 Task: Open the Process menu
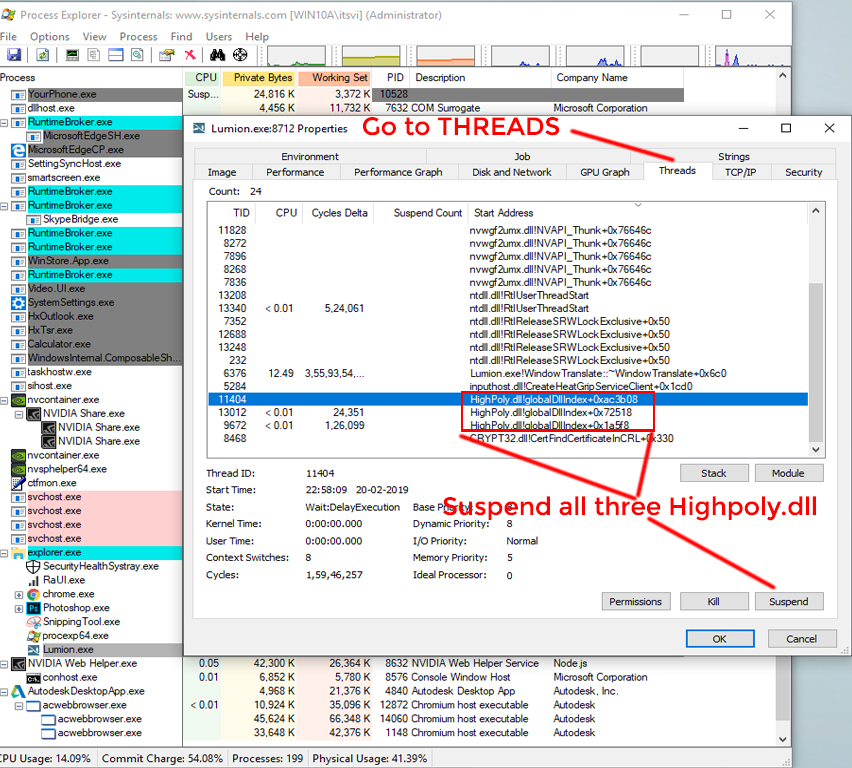[139, 36]
